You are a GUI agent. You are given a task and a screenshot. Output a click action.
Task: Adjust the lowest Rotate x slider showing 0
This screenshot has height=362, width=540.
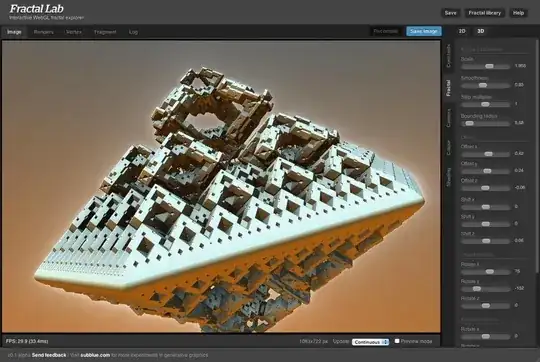coord(486,336)
